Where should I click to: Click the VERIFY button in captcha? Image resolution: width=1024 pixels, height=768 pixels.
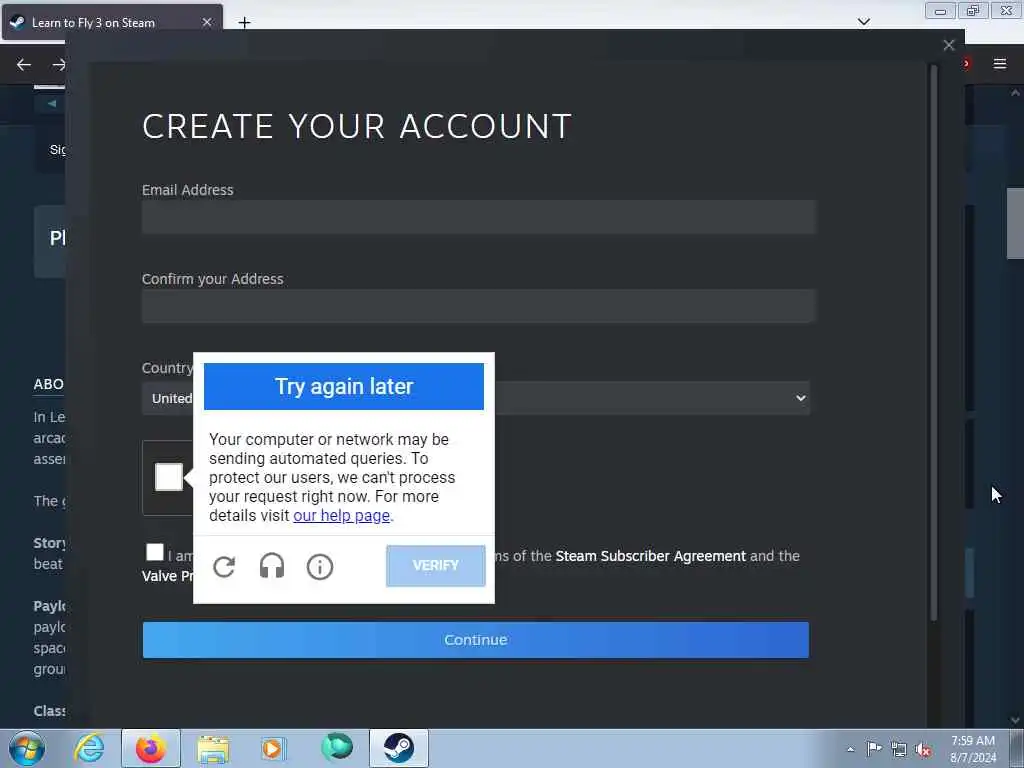coord(436,566)
